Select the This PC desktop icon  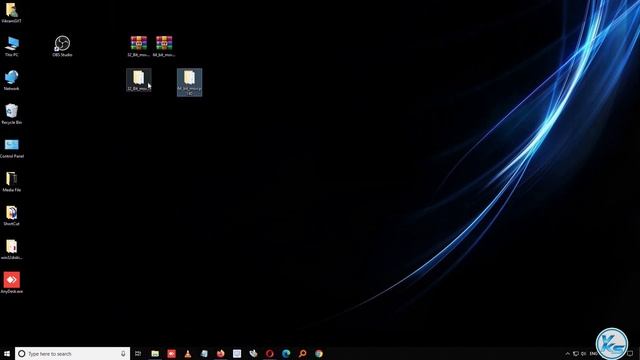coord(11,46)
